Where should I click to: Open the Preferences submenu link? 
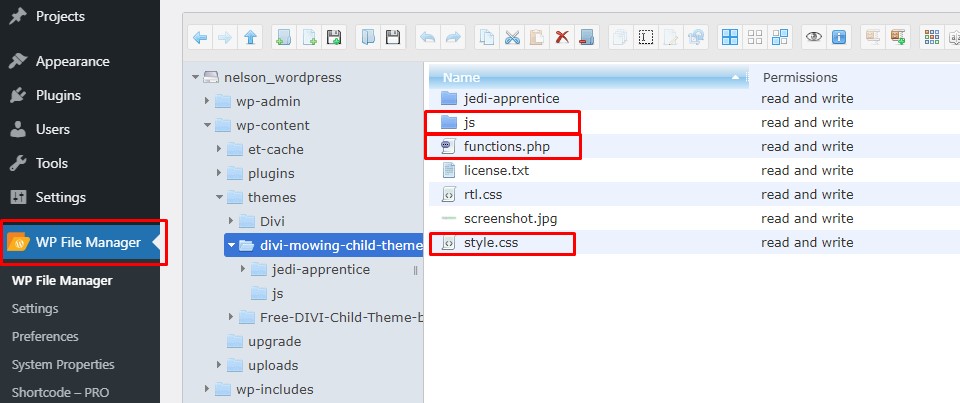coord(45,336)
